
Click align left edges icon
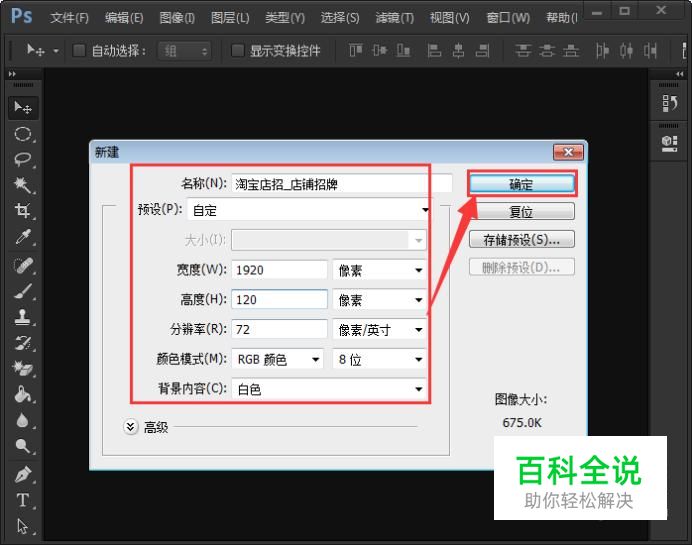pyautogui.click(x=434, y=51)
